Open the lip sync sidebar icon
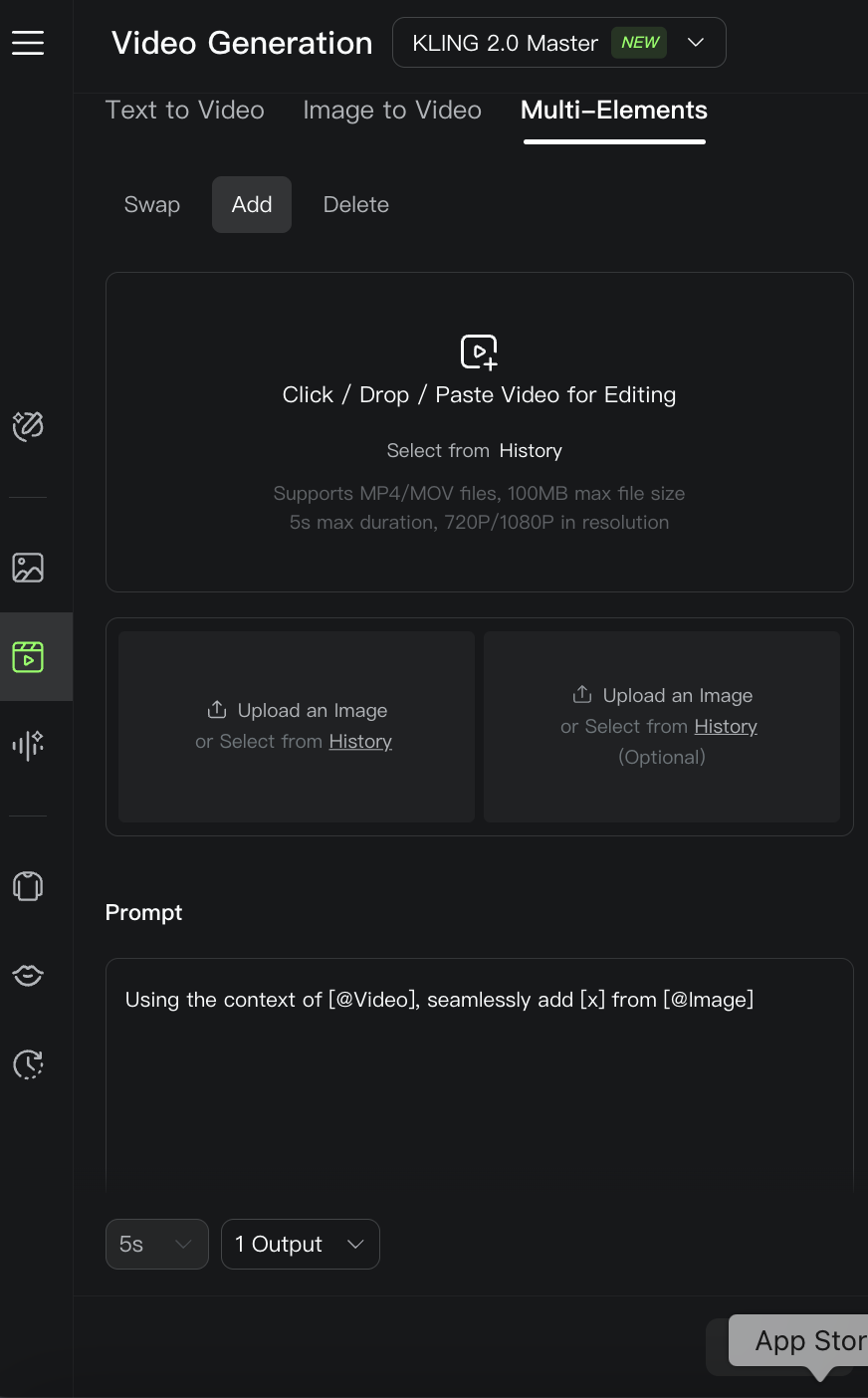 pyautogui.click(x=28, y=976)
